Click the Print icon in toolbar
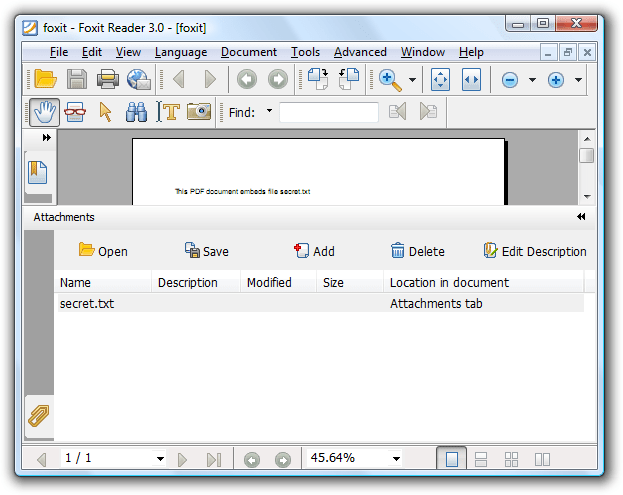The height and width of the screenshot is (495, 623). [108, 79]
